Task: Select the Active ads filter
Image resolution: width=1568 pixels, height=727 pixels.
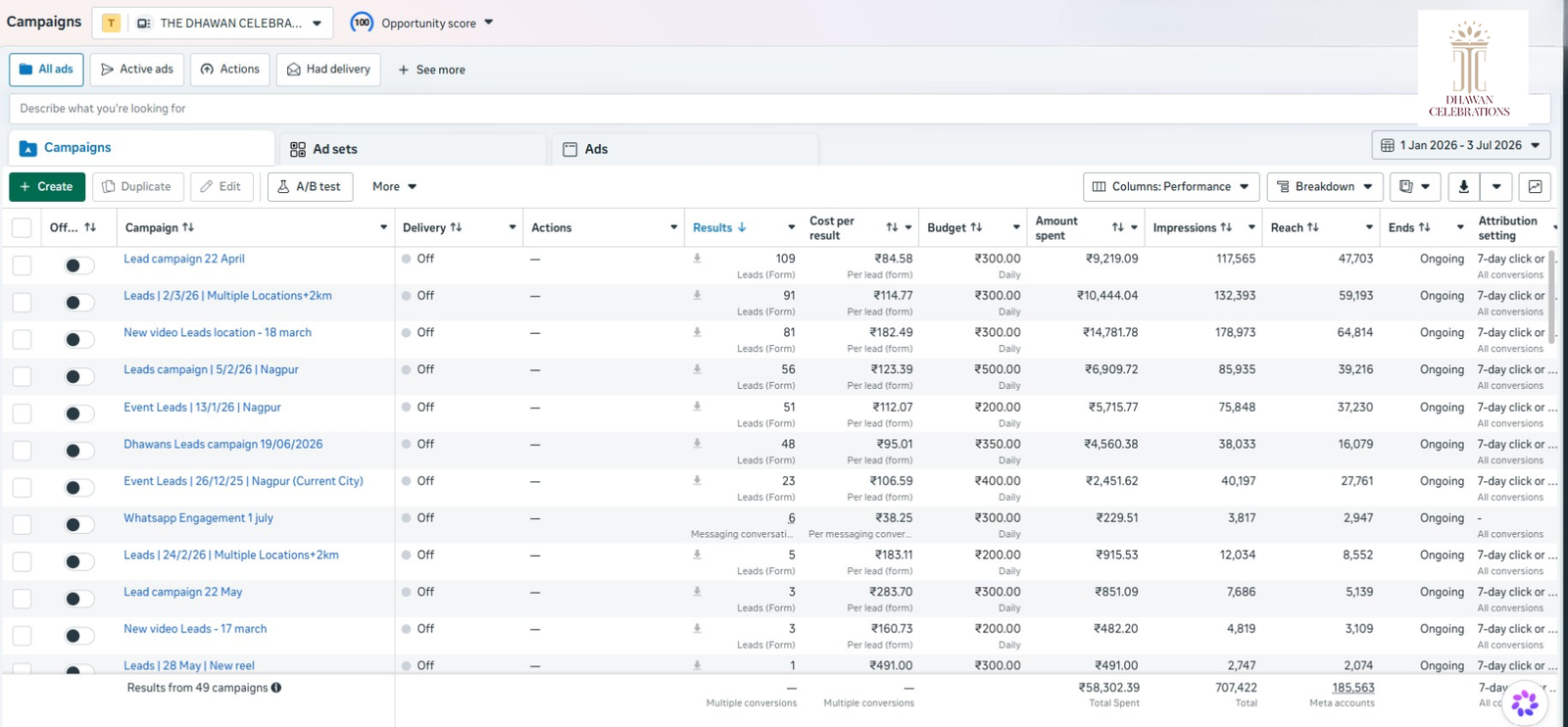Action: pos(136,70)
